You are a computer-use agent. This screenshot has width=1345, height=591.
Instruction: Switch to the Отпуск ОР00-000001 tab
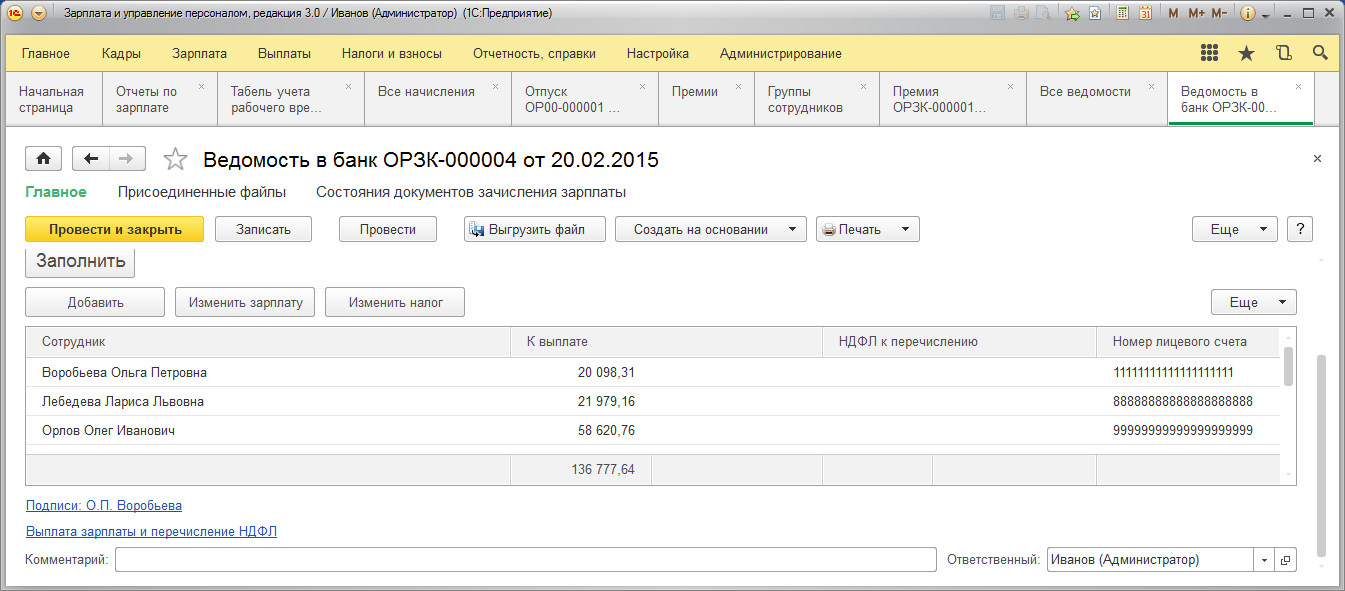coord(585,99)
